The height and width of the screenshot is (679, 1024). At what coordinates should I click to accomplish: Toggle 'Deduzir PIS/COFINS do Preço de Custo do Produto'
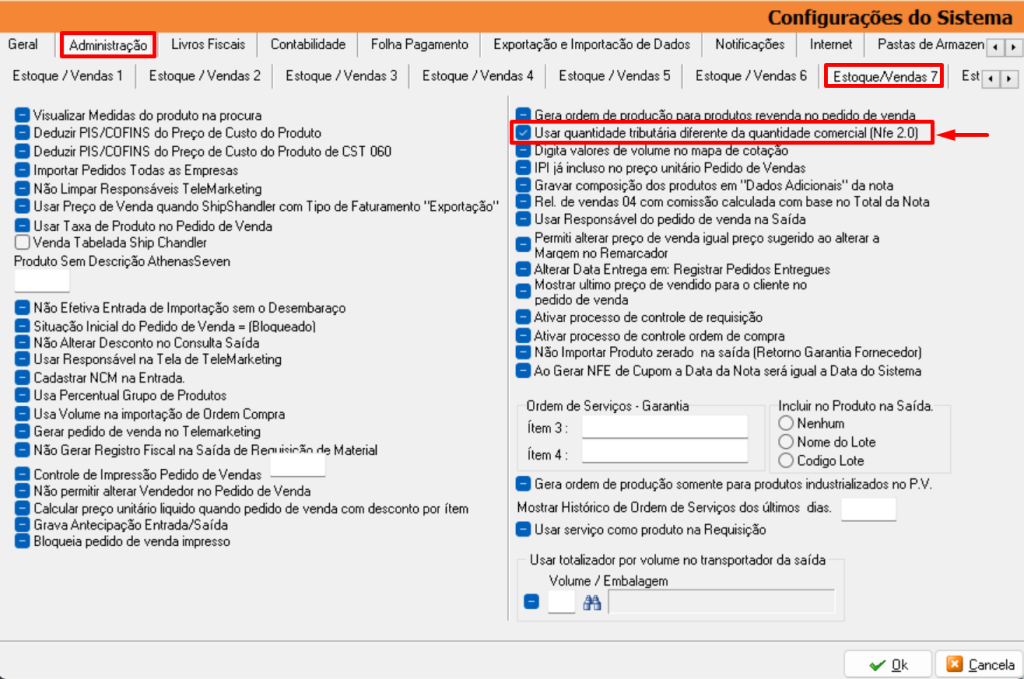(x=22, y=133)
